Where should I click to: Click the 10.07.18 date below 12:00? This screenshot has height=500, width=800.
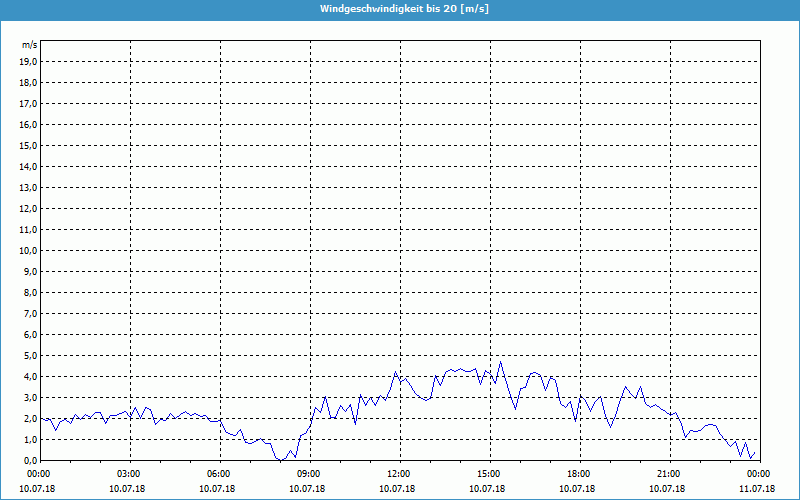[x=399, y=489]
